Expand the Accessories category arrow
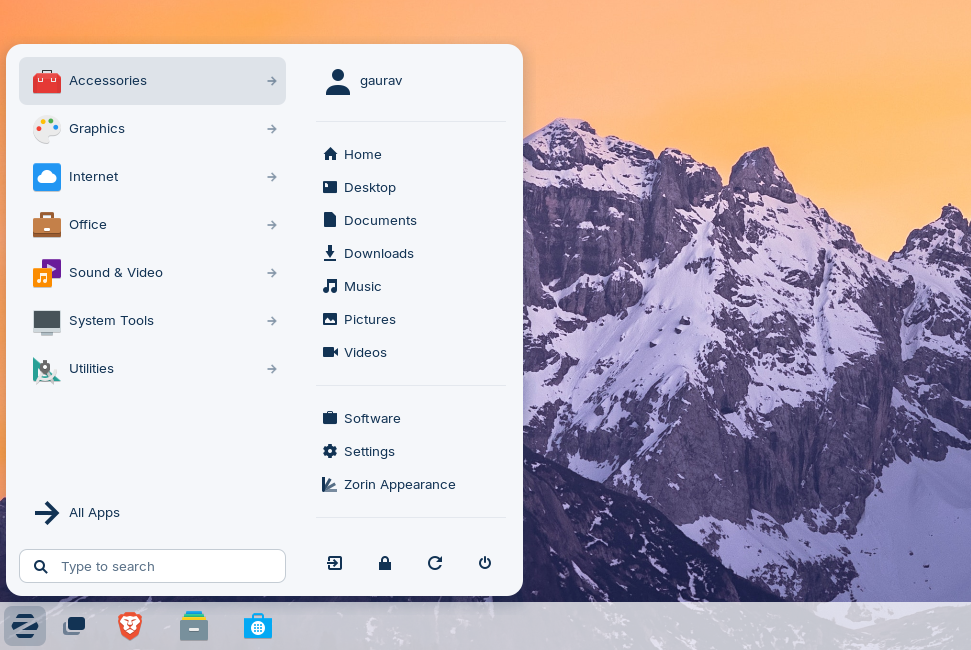This screenshot has height=650, width=971. click(272, 81)
